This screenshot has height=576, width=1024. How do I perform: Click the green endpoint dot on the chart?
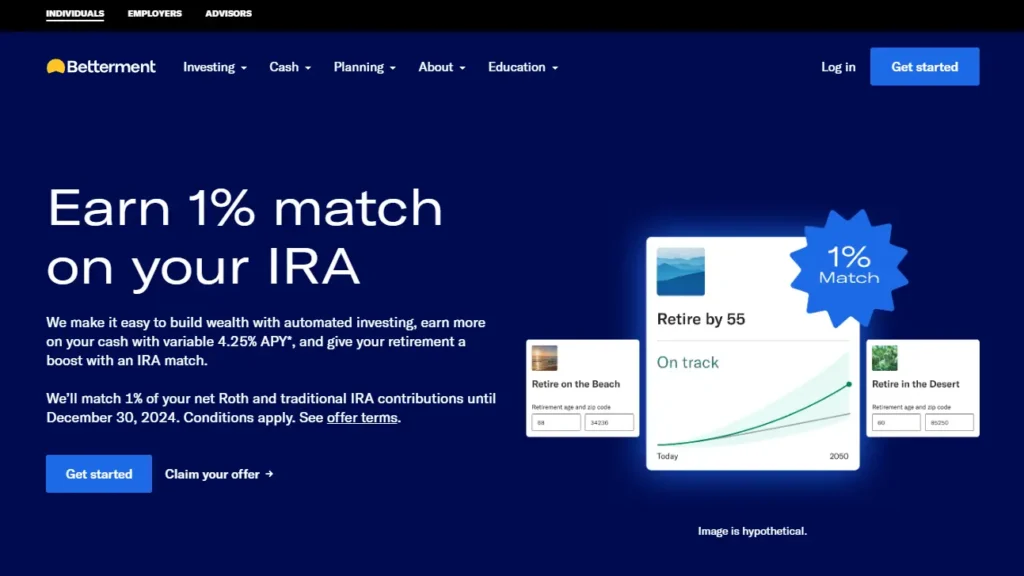click(x=848, y=384)
